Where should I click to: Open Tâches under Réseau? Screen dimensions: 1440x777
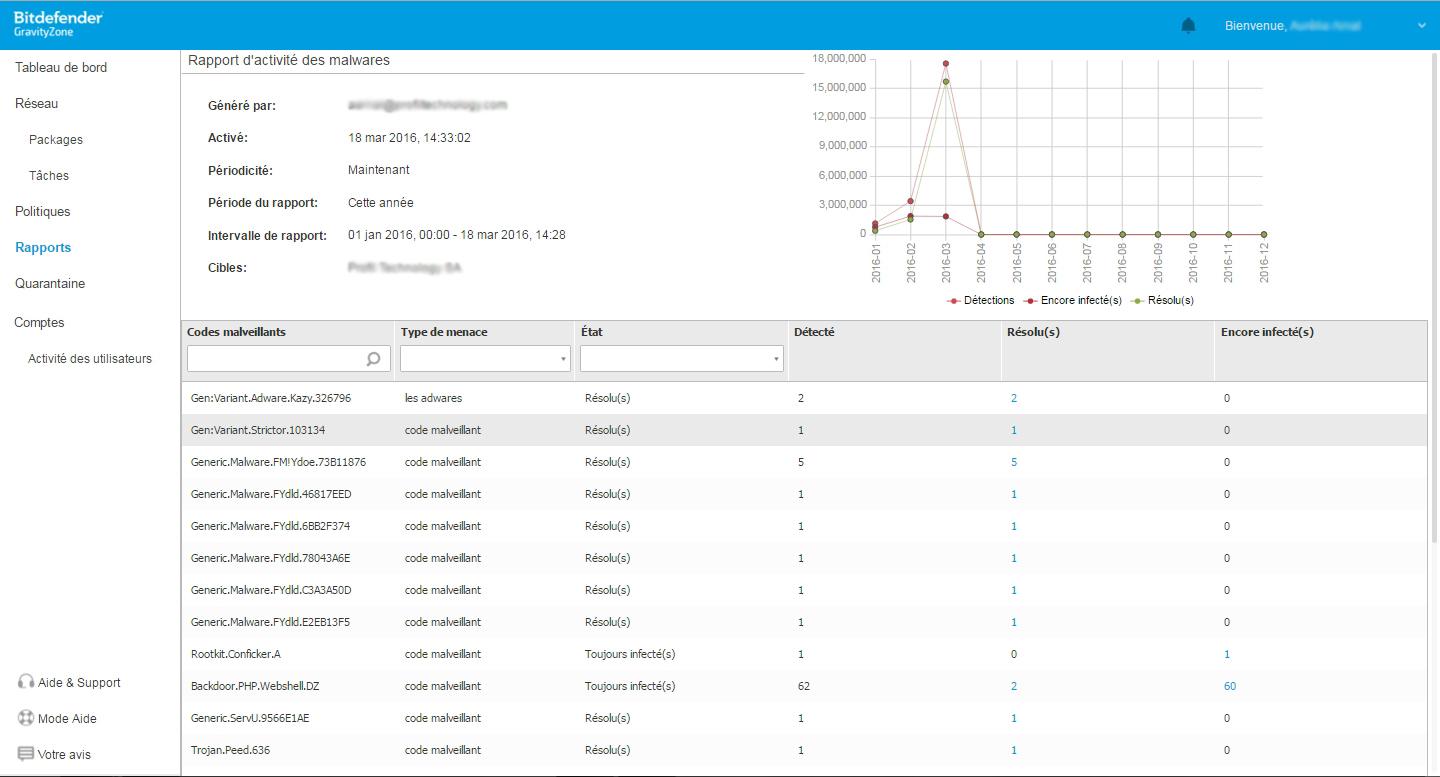click(x=49, y=175)
